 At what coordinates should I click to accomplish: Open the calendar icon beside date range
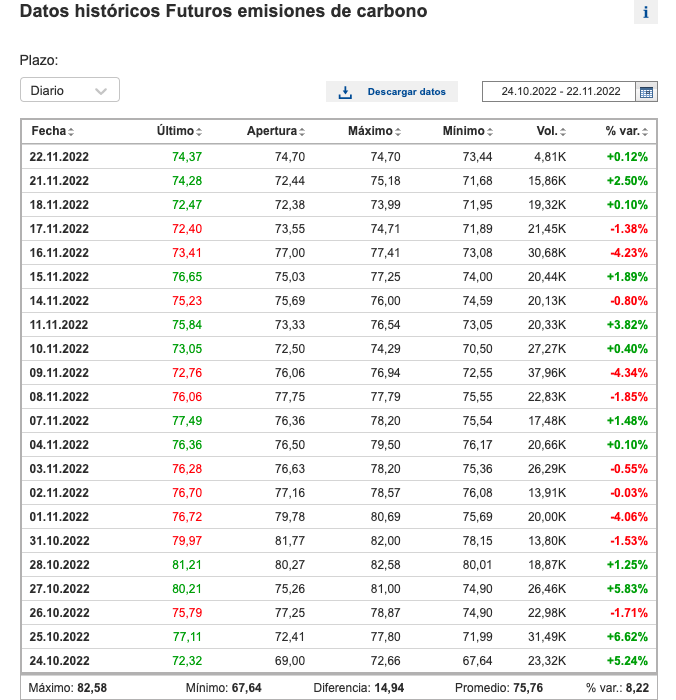pos(646,92)
